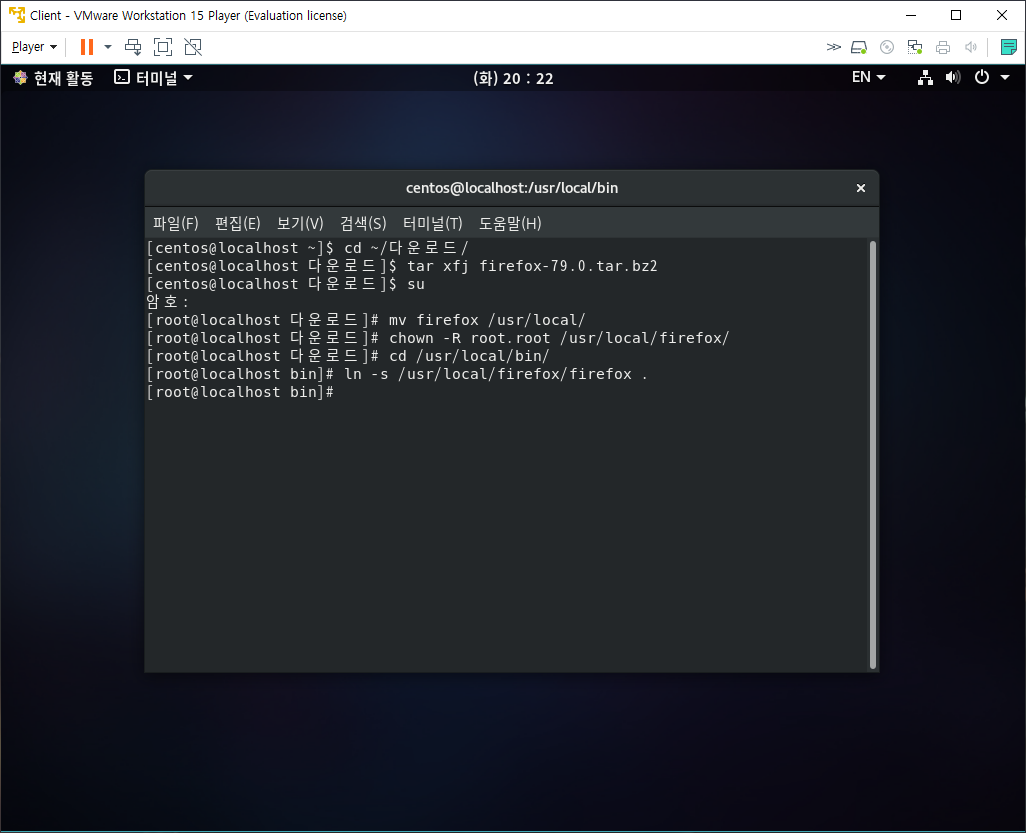Open the EN input source dropdown
Screen dimensions: 1026x833
pyautogui.click(x=868, y=77)
